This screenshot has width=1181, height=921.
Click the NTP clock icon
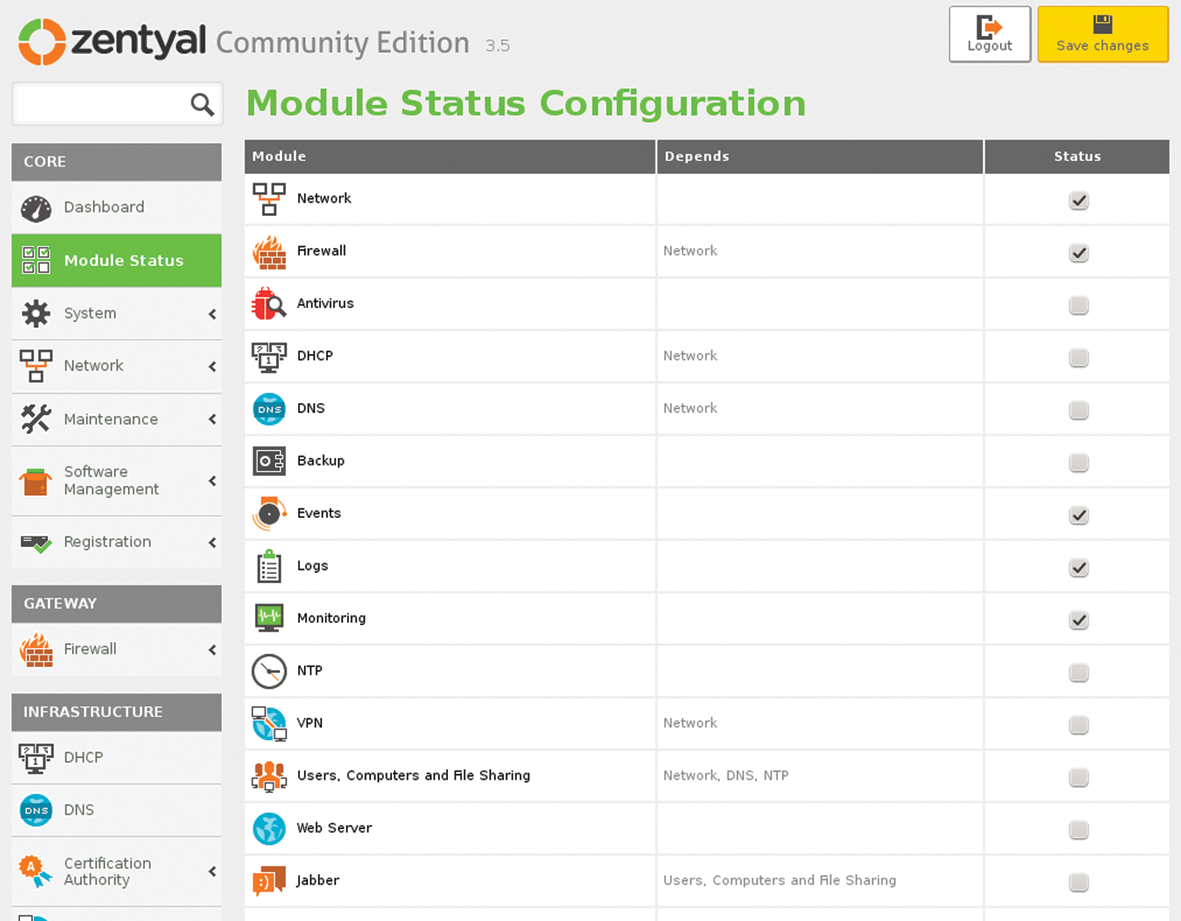(269, 671)
